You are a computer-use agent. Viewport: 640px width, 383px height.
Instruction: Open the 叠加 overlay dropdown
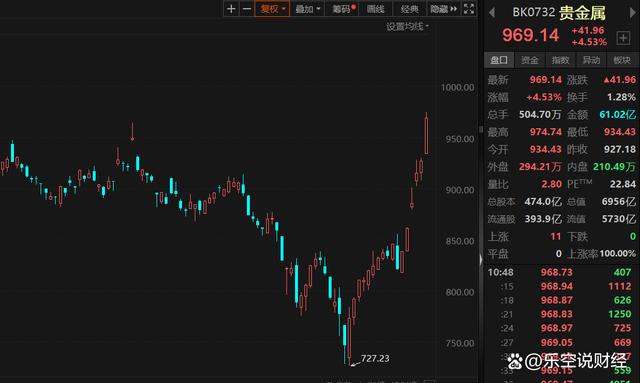[x=307, y=9]
